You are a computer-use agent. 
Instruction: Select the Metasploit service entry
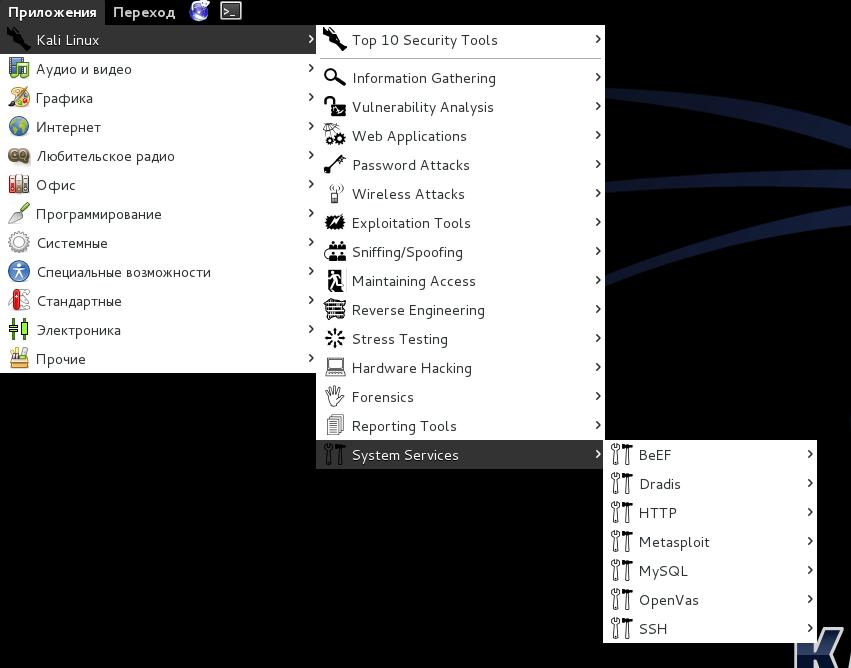coord(710,542)
